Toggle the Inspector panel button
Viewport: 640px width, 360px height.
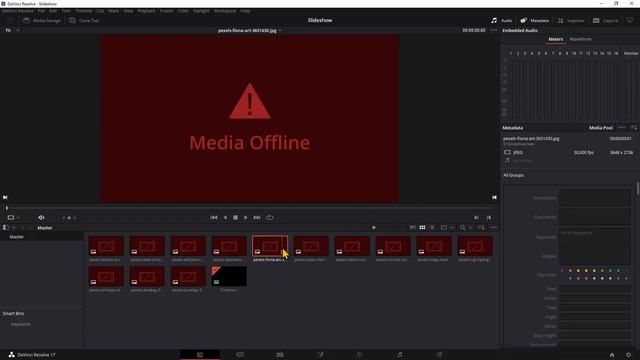pyautogui.click(x=571, y=20)
